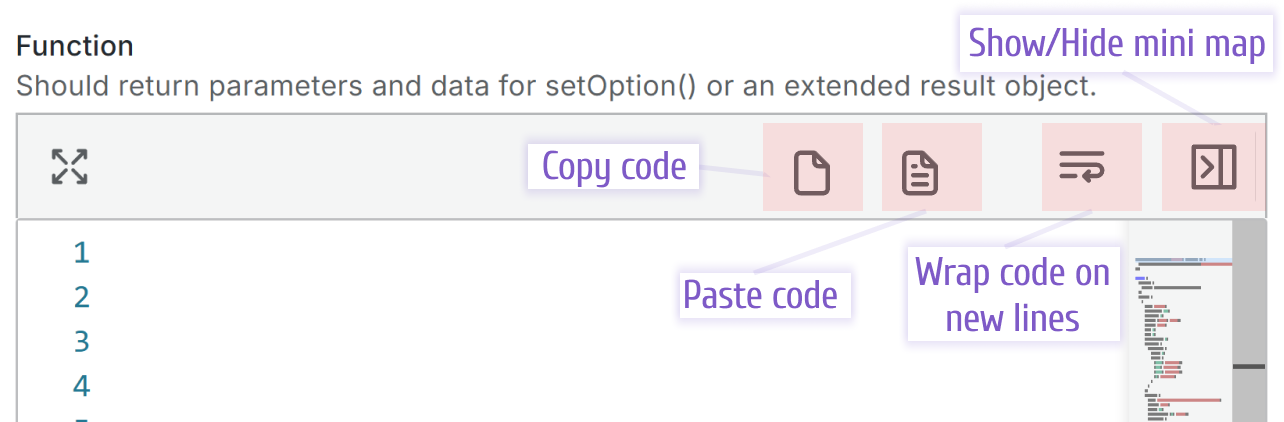Screen dimensions: 1284x422
Task: Click the "Show/Hide mini map" label
Action: 1116,43
